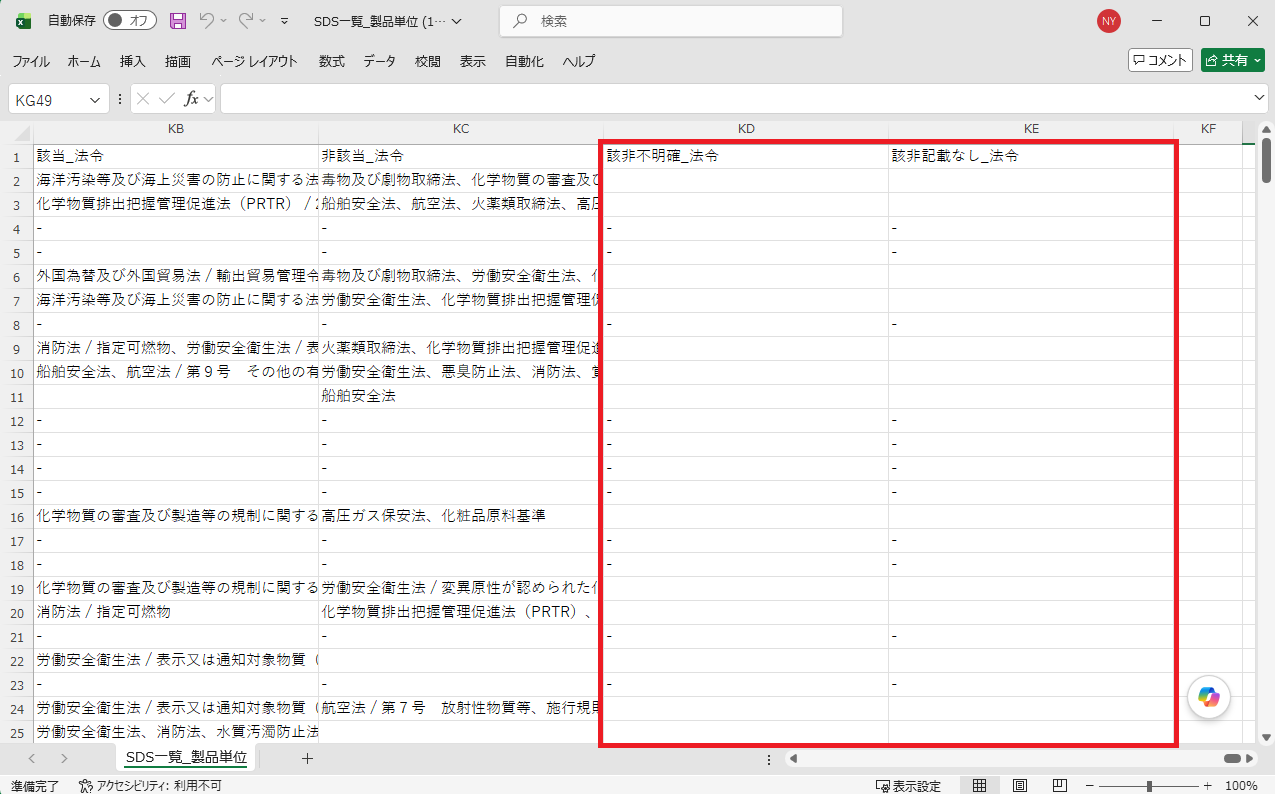Image resolution: width=1275 pixels, height=794 pixels.
Task: Click the Redo arrow icon
Action: 246,21
